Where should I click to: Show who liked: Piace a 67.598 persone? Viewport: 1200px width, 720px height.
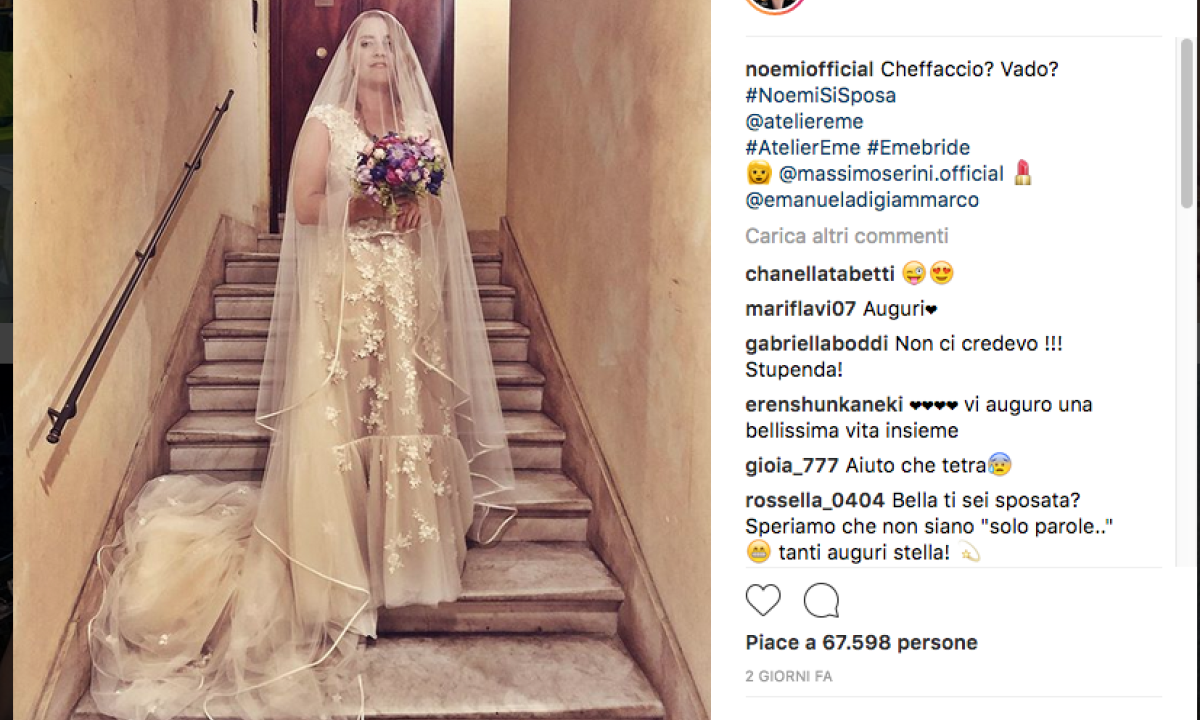(x=862, y=643)
